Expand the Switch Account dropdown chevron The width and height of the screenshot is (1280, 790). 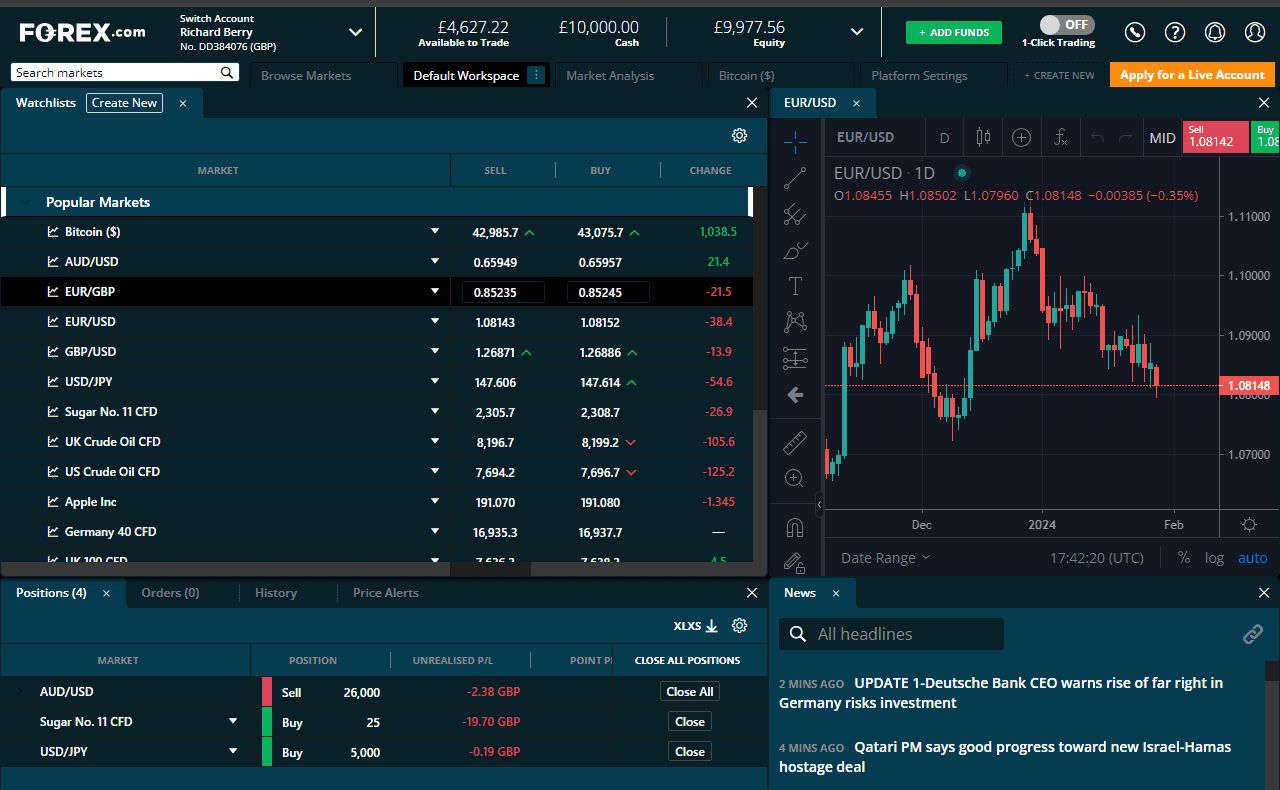[355, 32]
